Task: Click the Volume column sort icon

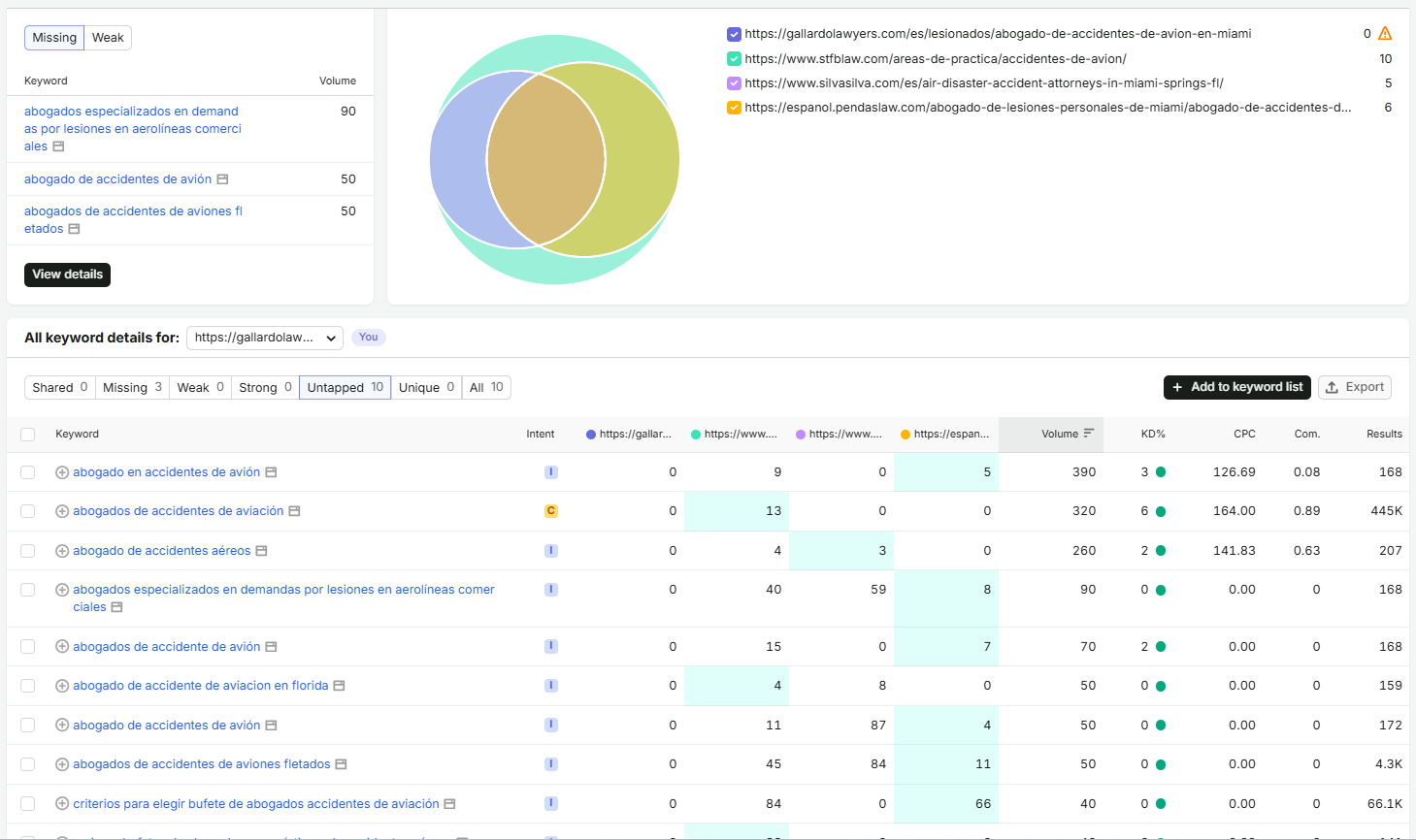Action: click(1089, 434)
